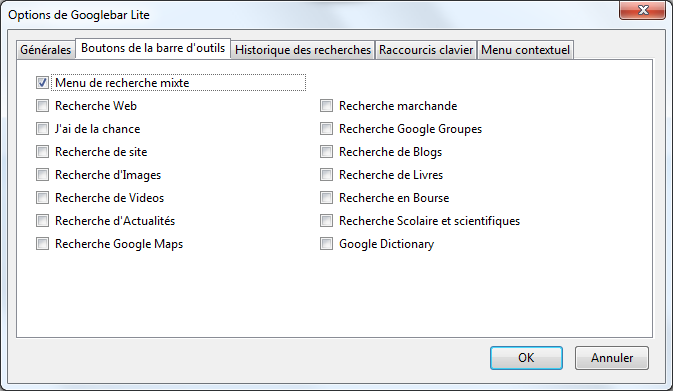The image size is (673, 391).
Task: Tick the Recherche de Videos checkbox
Action: 42,197
